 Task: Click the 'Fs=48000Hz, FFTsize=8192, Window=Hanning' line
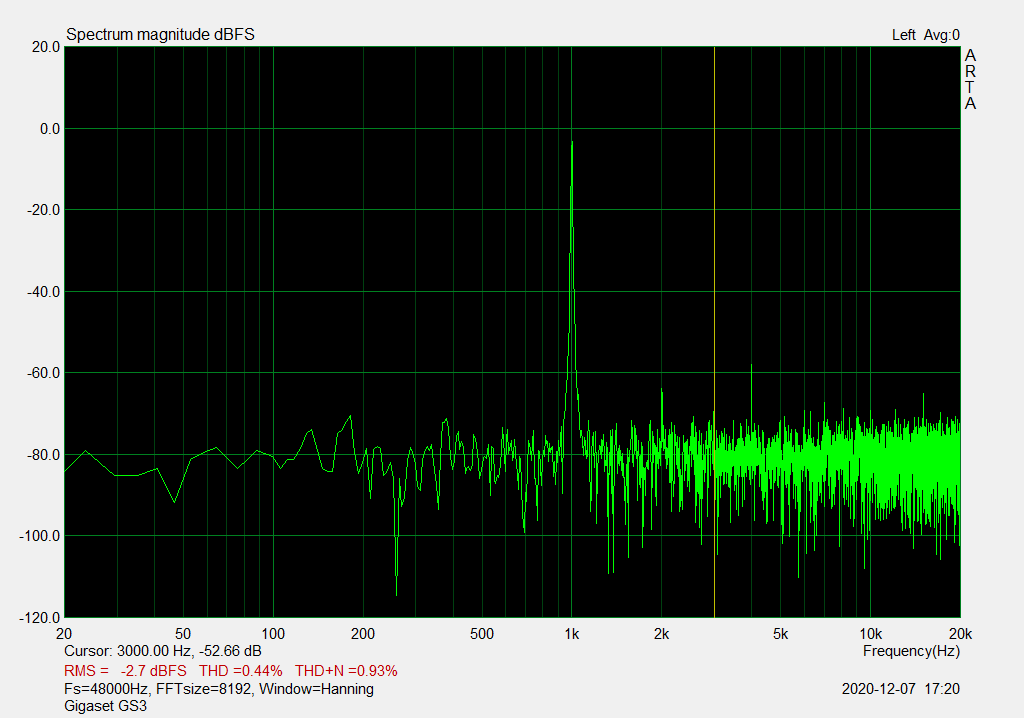219,689
